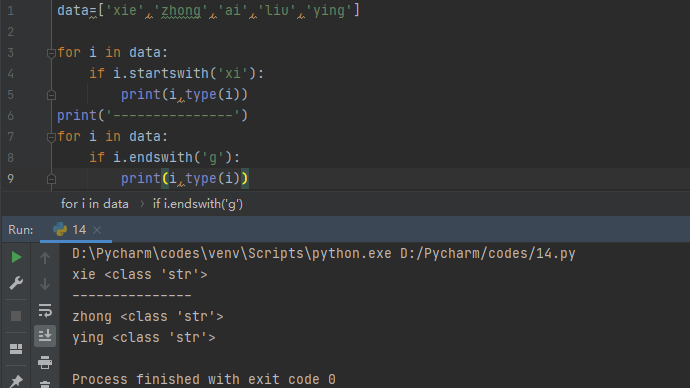
Task: Click the print dashes statement on line 6
Action: [x=153, y=115]
